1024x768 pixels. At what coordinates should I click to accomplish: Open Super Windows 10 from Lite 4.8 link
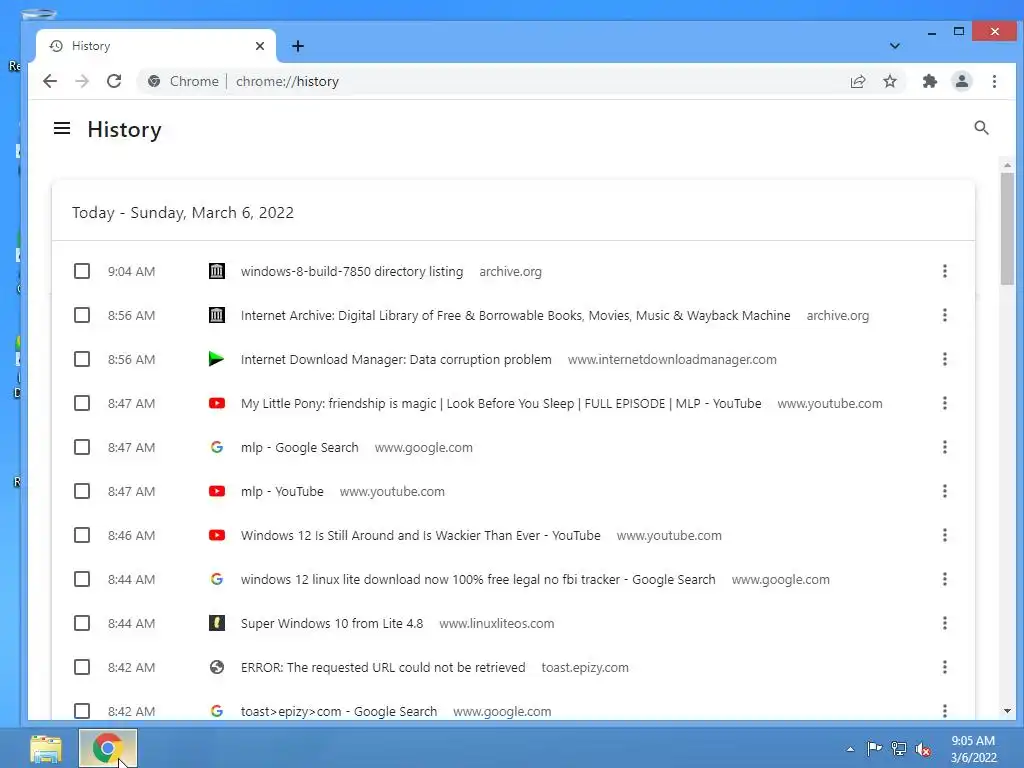(x=332, y=623)
